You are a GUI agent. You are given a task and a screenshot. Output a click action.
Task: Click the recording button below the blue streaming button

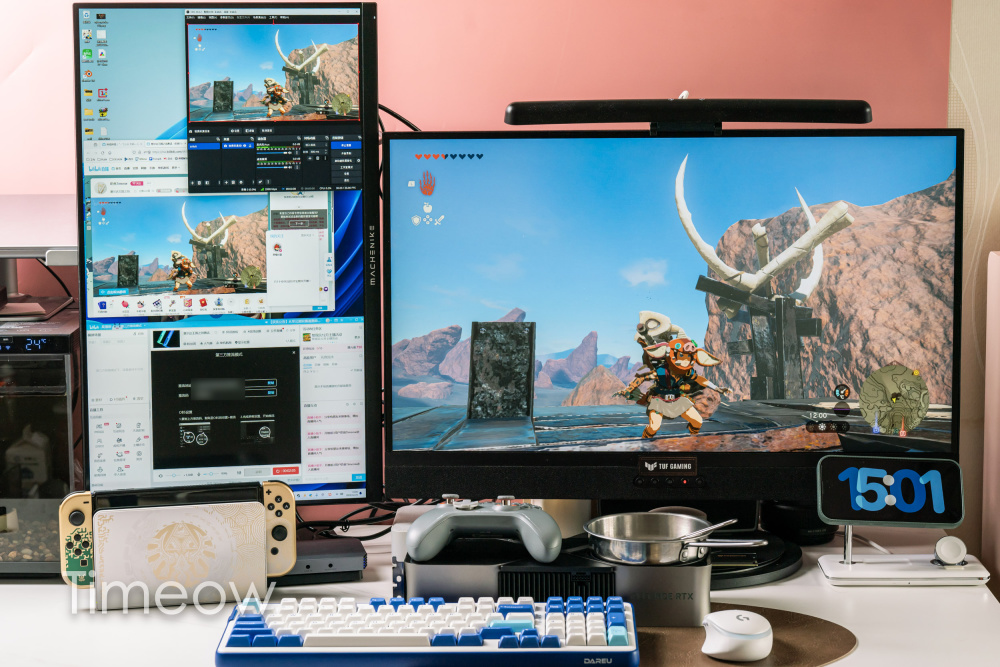coord(346,154)
